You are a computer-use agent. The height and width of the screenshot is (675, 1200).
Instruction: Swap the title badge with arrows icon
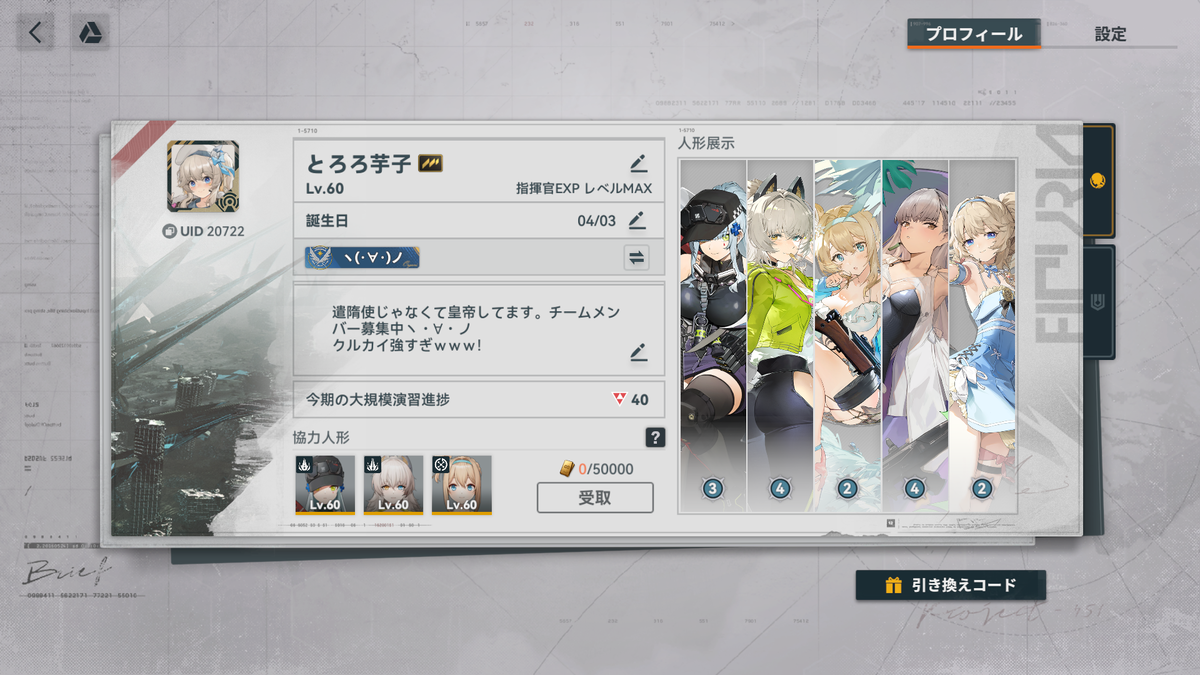pos(636,258)
